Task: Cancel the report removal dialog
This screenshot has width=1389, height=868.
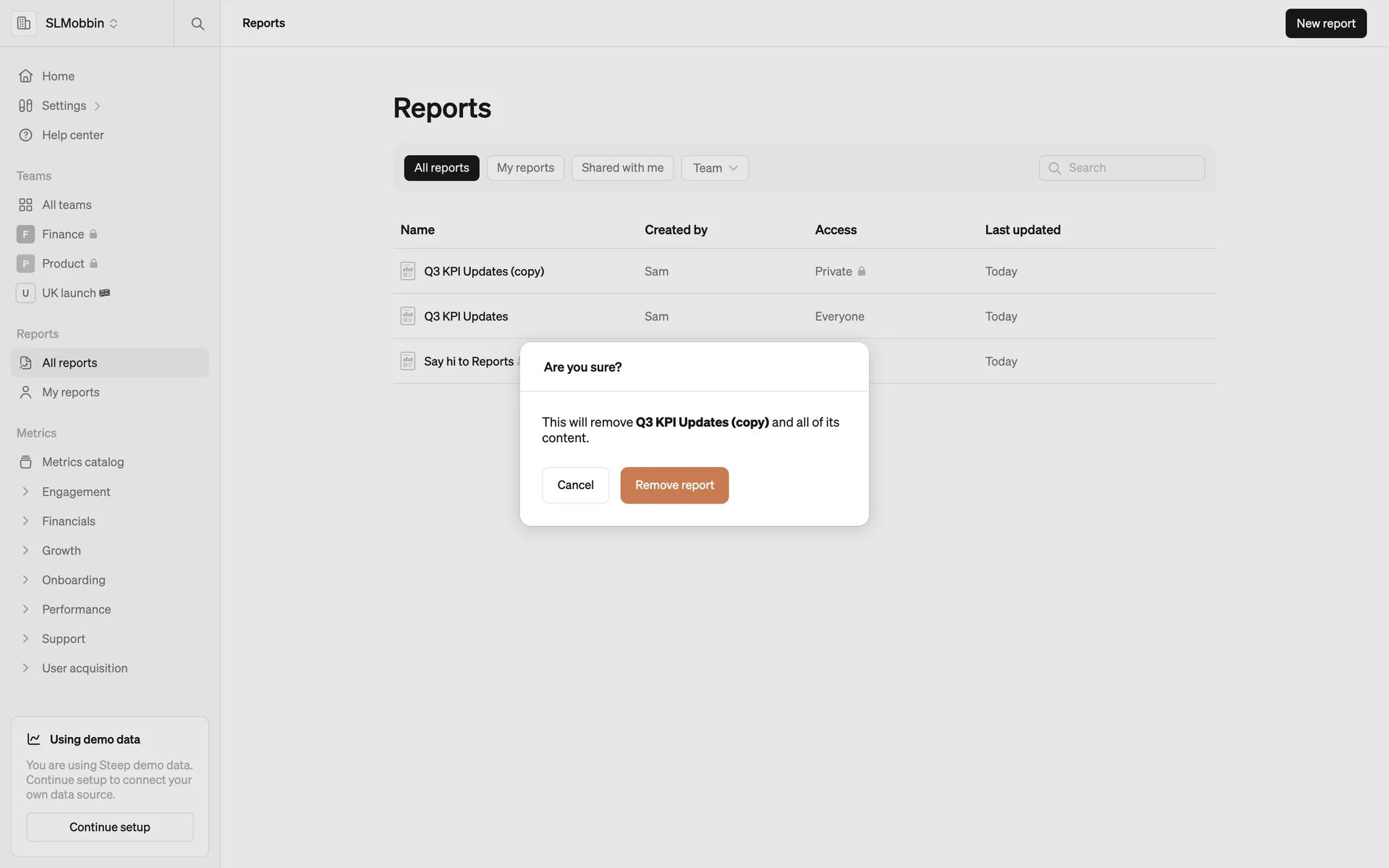Action: pyautogui.click(x=575, y=485)
